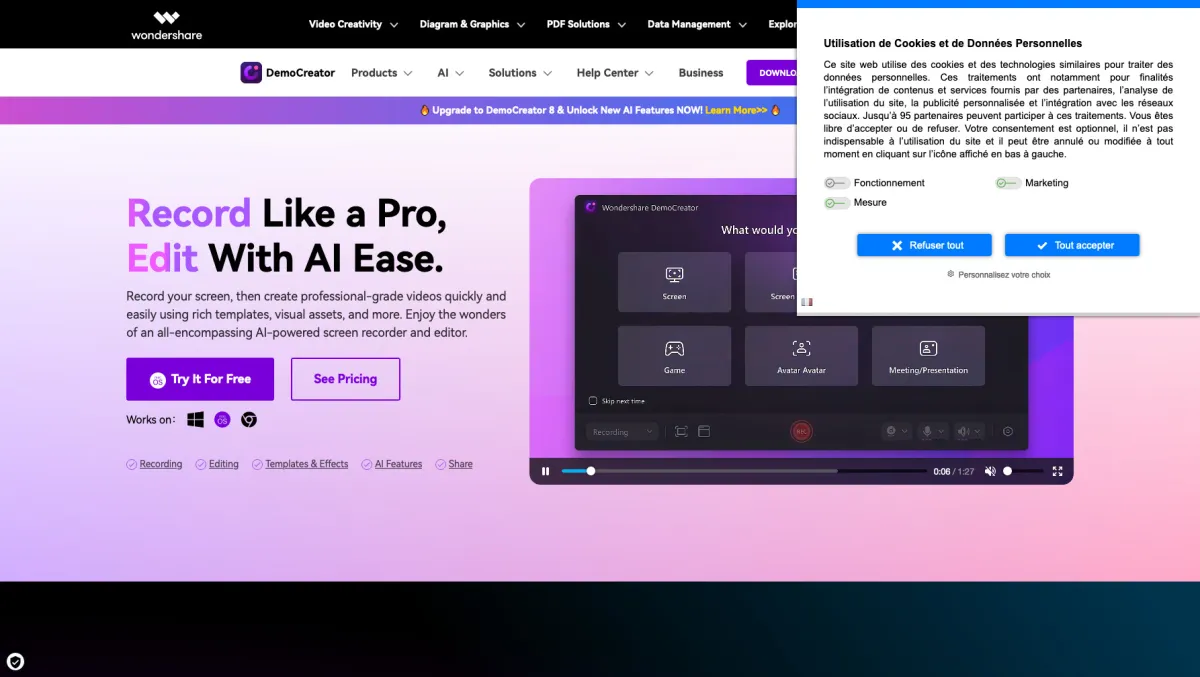
Task: Click the DemoCreator logo icon
Action: [x=251, y=72]
